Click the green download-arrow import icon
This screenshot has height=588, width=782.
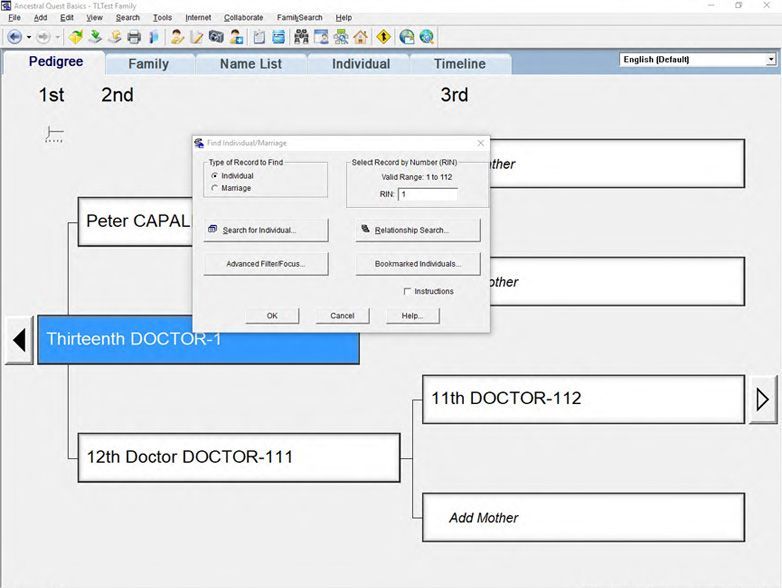tap(95, 37)
